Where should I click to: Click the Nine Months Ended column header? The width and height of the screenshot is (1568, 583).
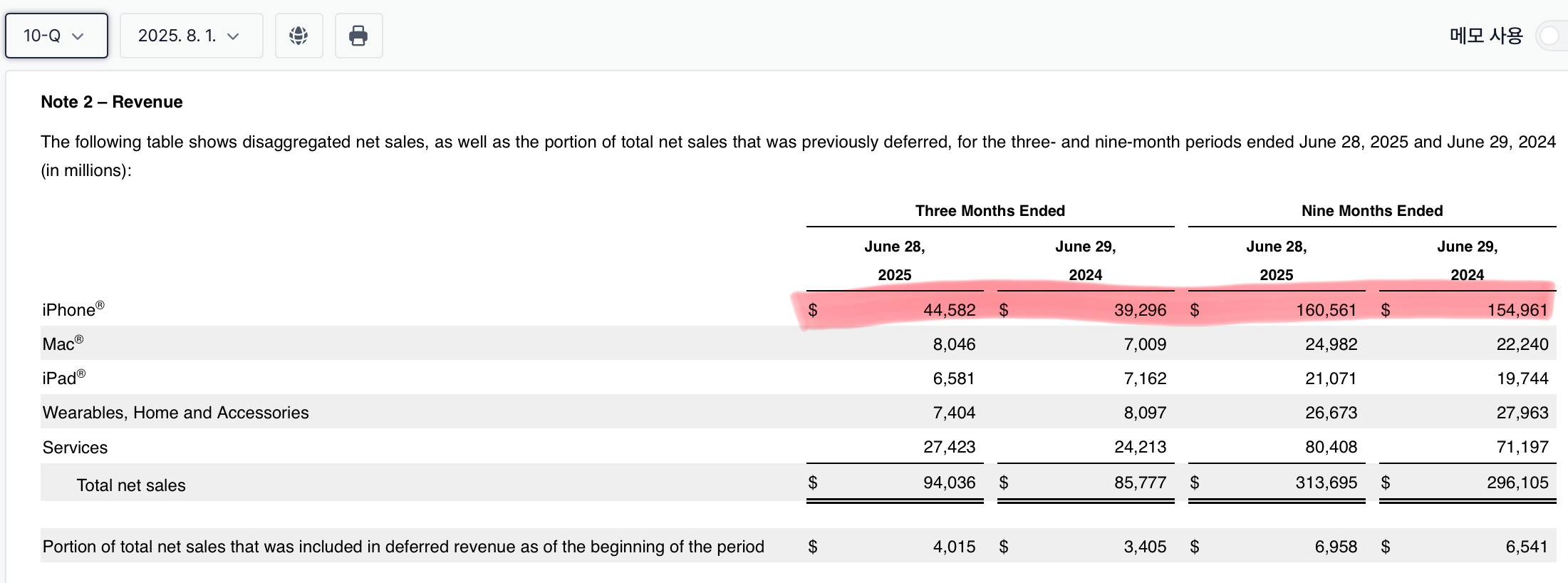[1371, 211]
